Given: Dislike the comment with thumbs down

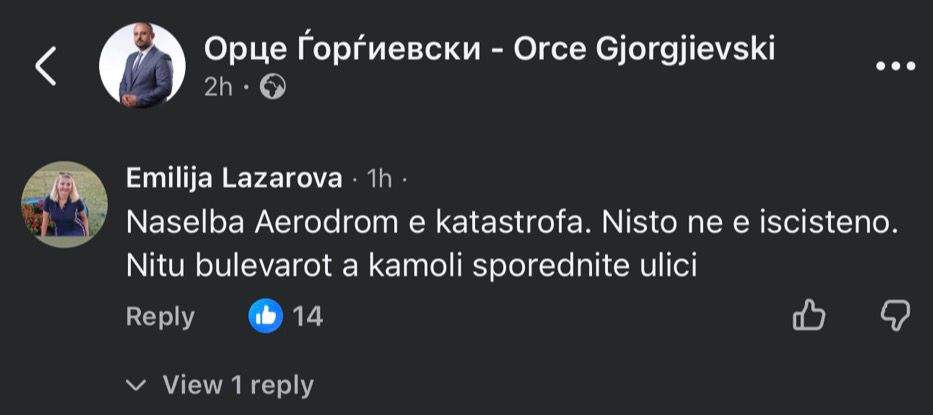Looking at the screenshot, I should pos(894,317).
